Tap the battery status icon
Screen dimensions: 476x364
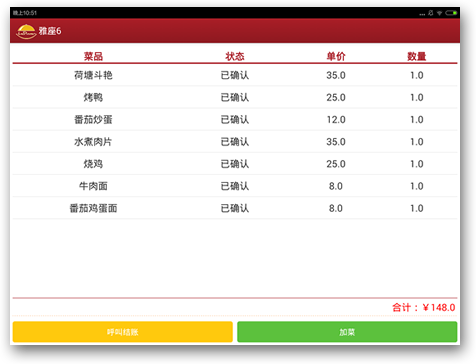[451, 13]
